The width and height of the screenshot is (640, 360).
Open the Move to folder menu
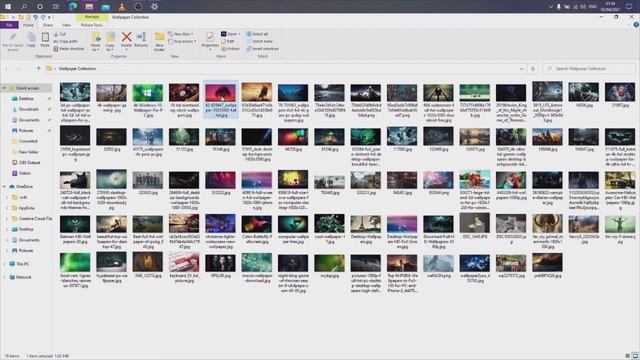click(96, 42)
